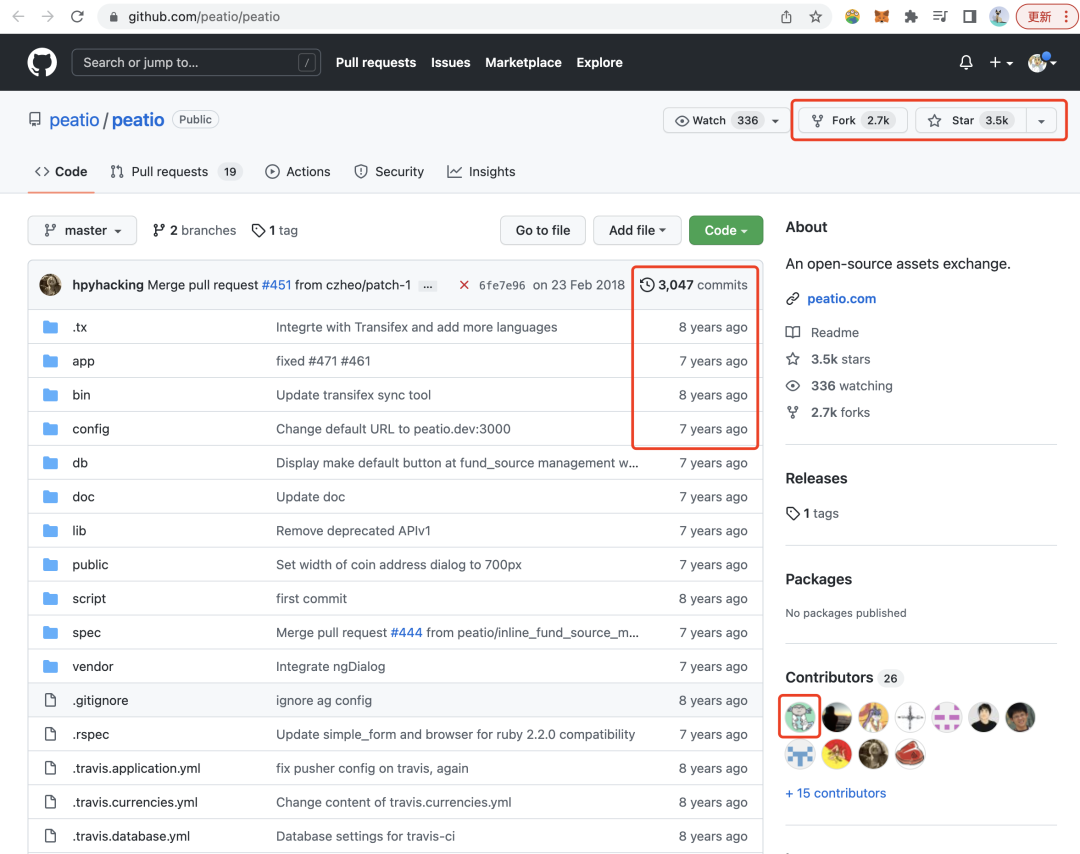Open Marketplace in the top navigation
1080x854 pixels.
point(523,63)
